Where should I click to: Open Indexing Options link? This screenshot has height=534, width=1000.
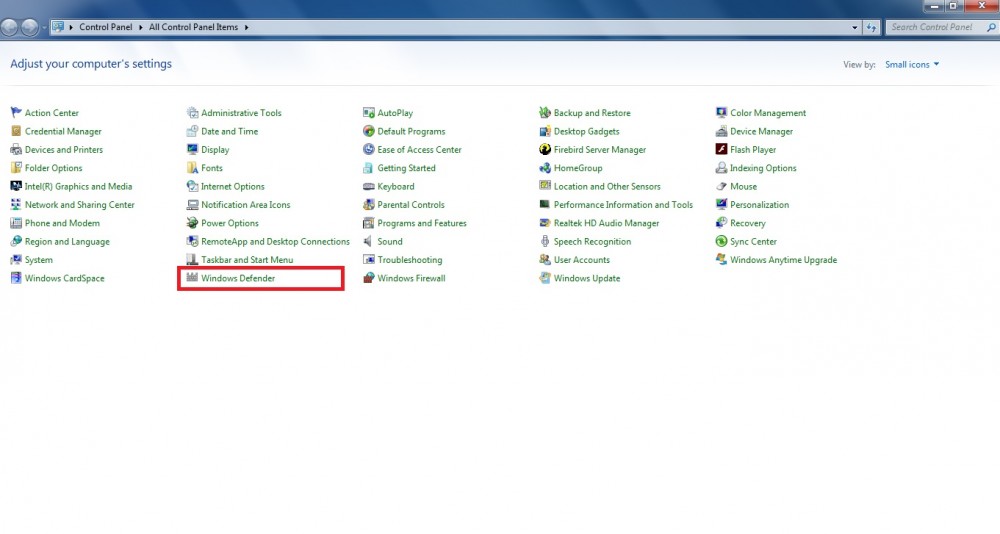763,168
